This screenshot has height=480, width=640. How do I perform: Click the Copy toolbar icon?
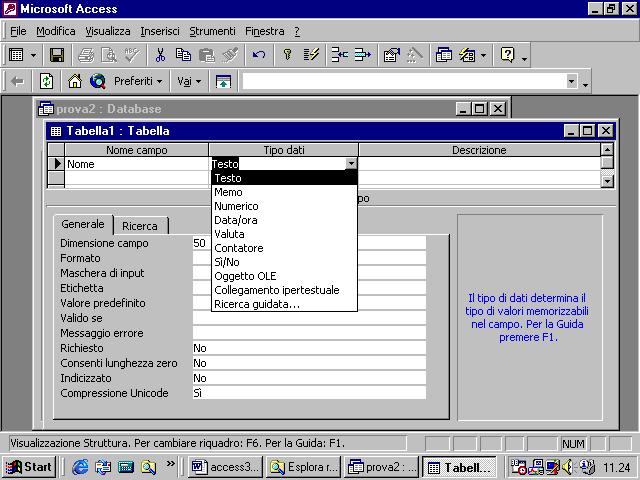183,55
